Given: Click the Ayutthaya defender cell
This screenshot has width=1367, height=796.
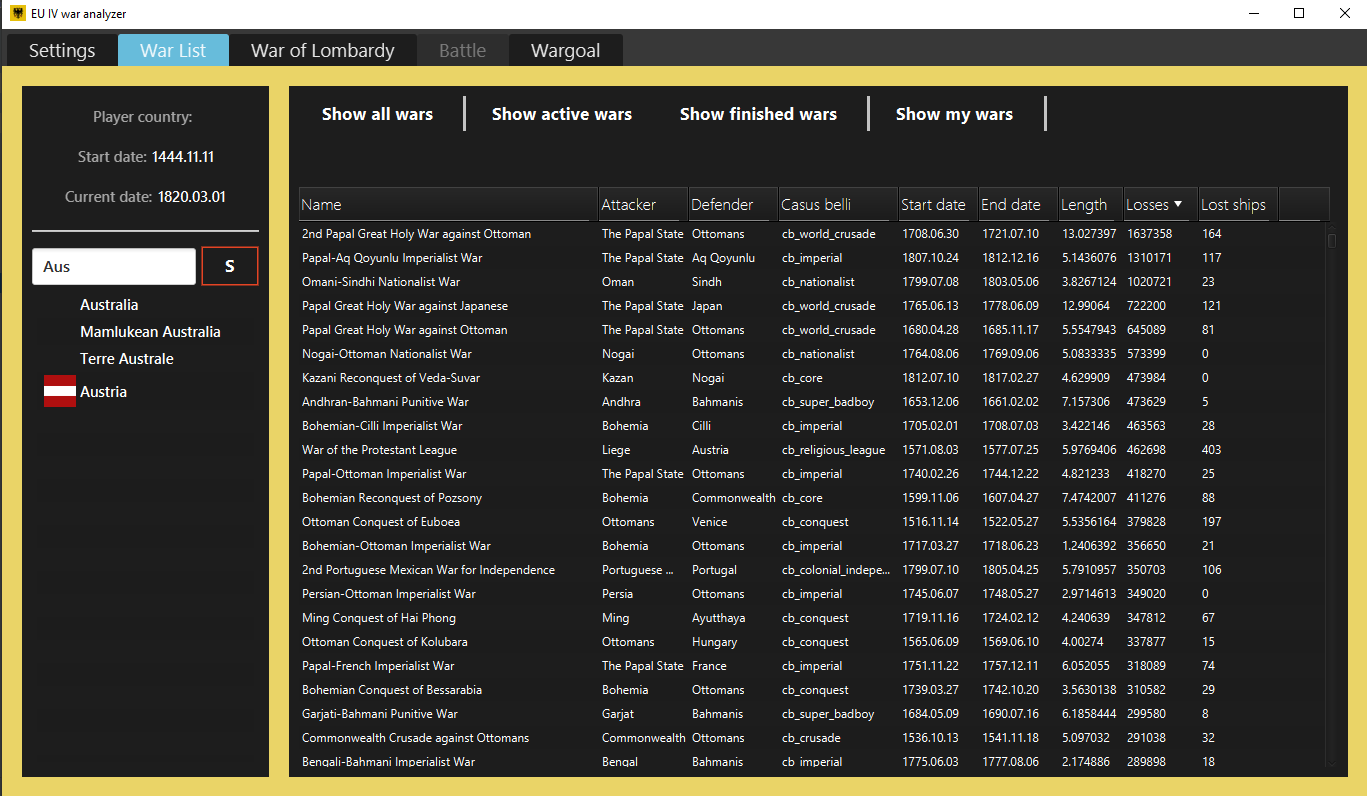Looking at the screenshot, I should tap(718, 618).
